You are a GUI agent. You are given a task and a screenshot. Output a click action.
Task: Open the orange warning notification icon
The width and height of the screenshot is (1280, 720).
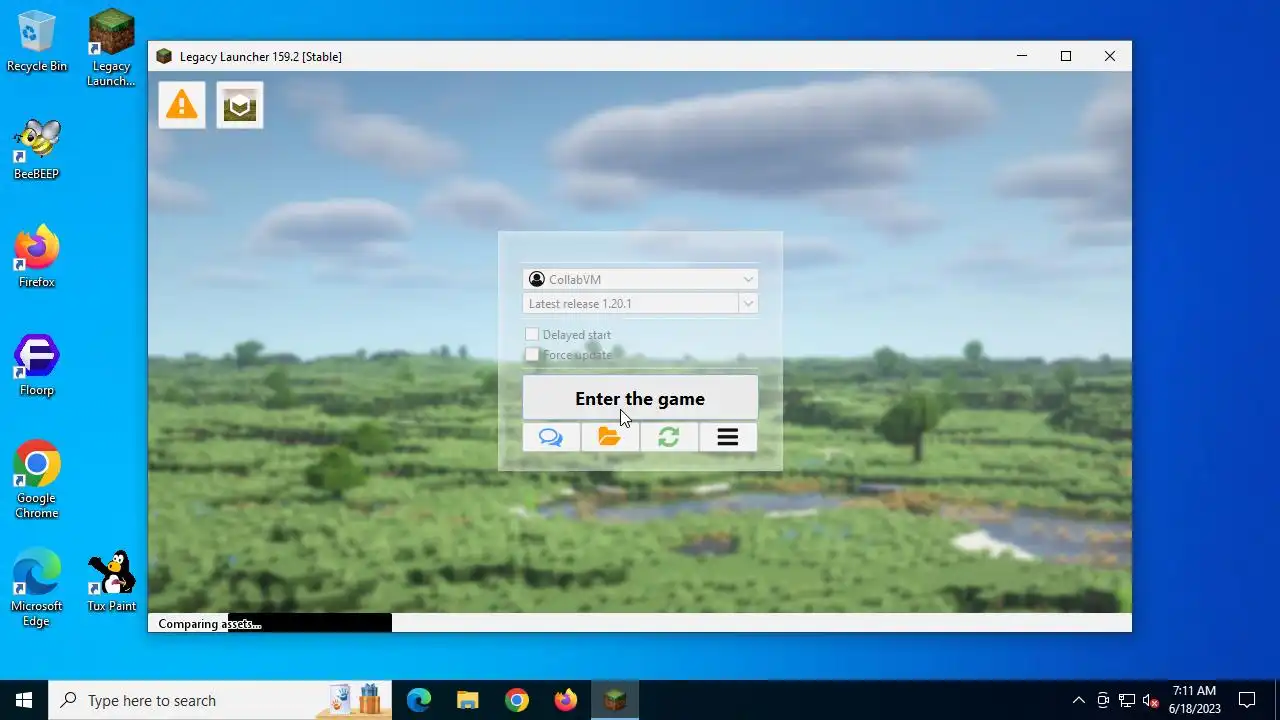[x=182, y=105]
